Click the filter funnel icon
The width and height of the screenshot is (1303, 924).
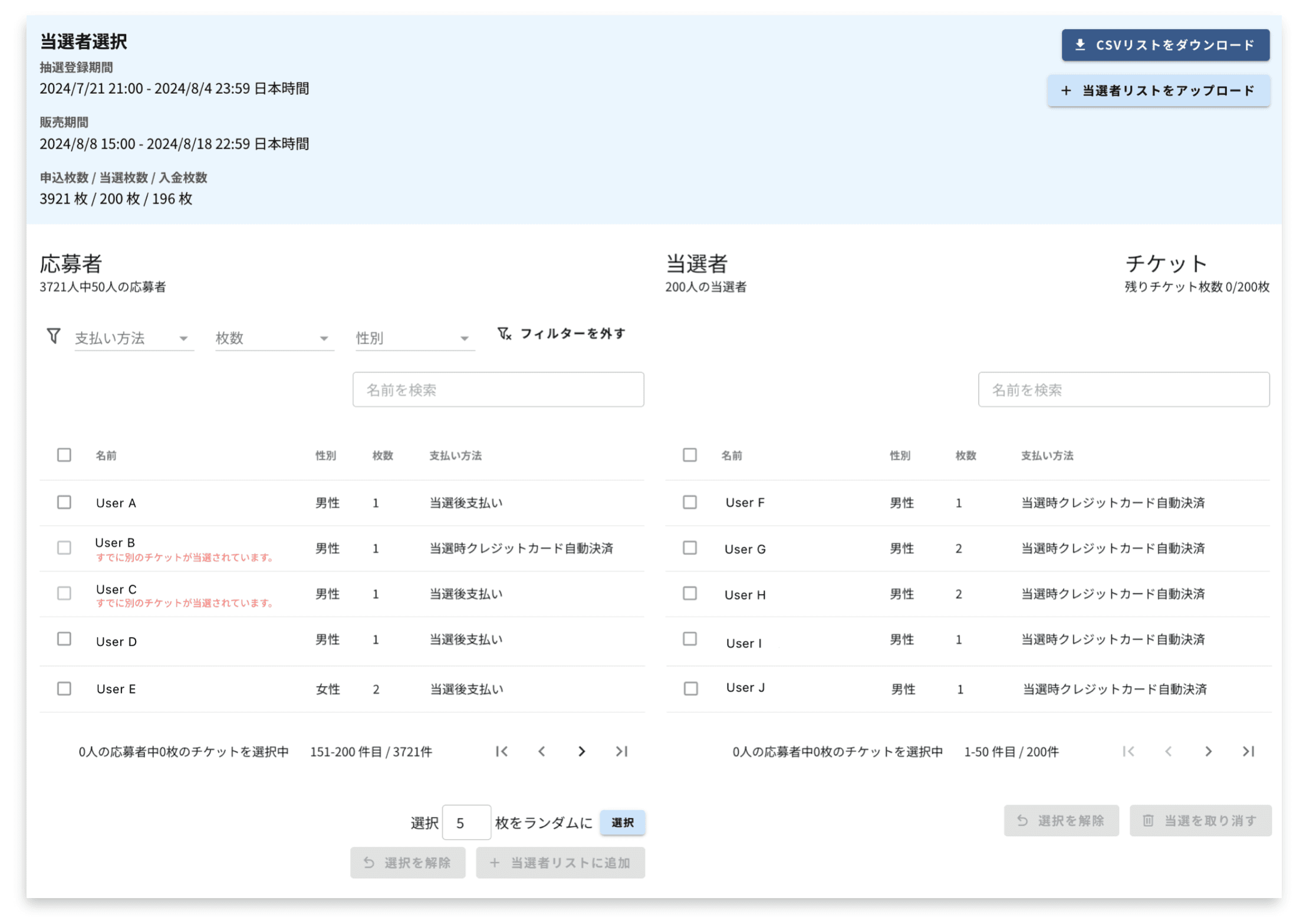[53, 336]
